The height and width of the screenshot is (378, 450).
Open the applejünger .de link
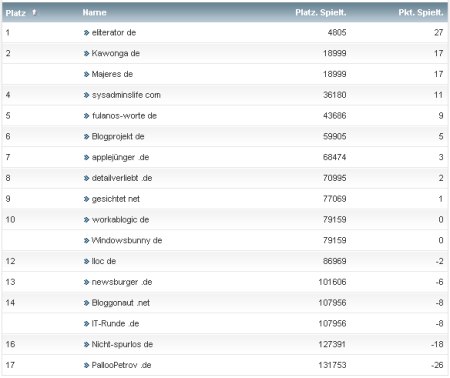(120, 157)
